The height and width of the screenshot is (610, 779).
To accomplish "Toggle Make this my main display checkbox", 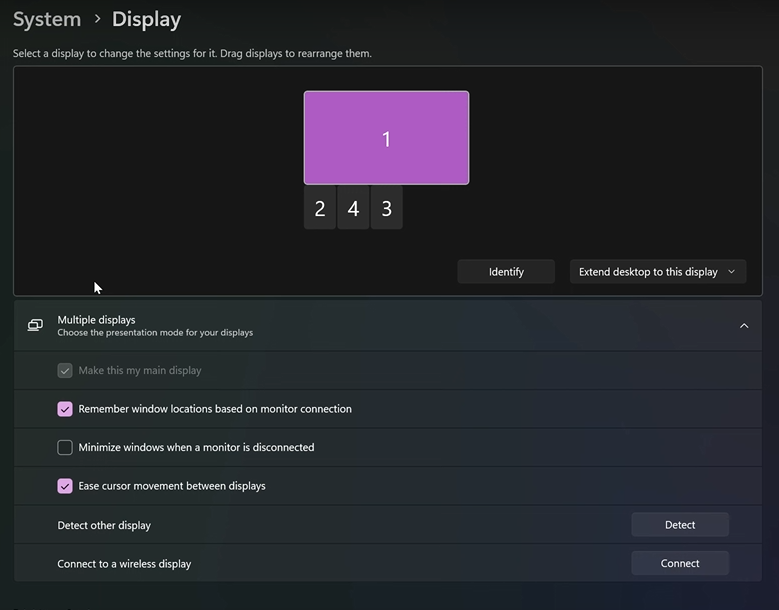I will [x=65, y=371].
